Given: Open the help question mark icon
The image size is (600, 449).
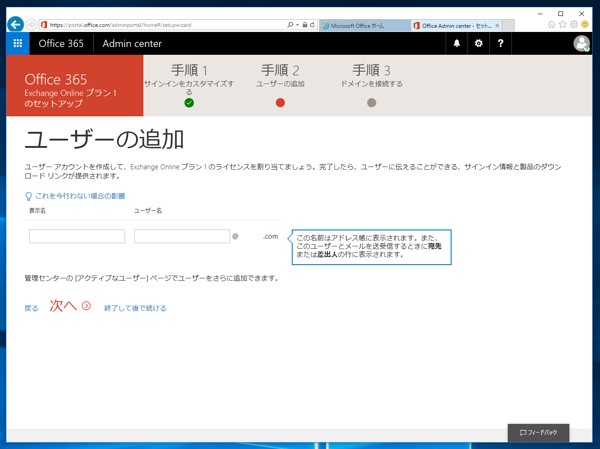Looking at the screenshot, I should 500,43.
